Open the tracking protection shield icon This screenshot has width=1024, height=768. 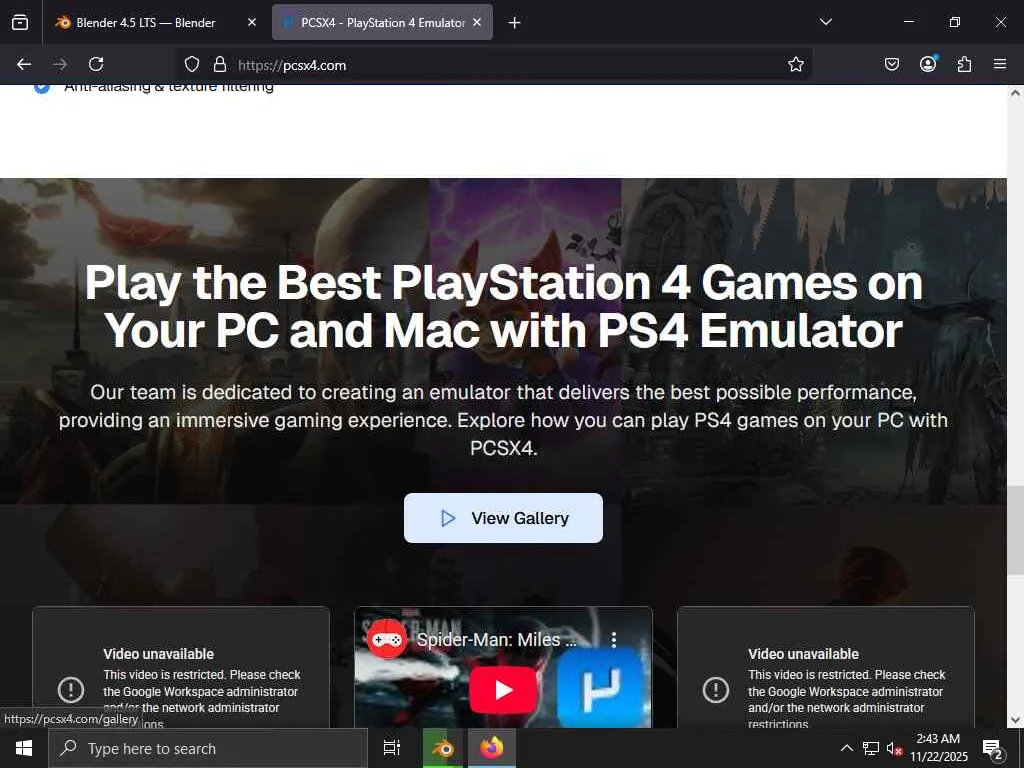(191, 64)
